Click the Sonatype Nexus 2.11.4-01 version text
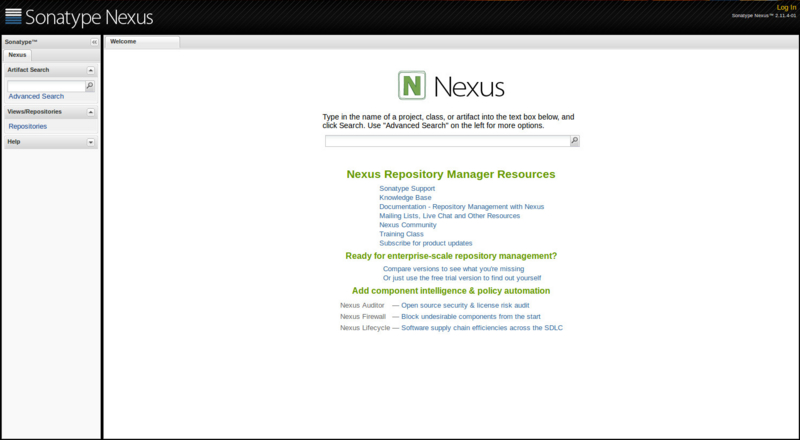This screenshot has width=800, height=440. (764, 16)
